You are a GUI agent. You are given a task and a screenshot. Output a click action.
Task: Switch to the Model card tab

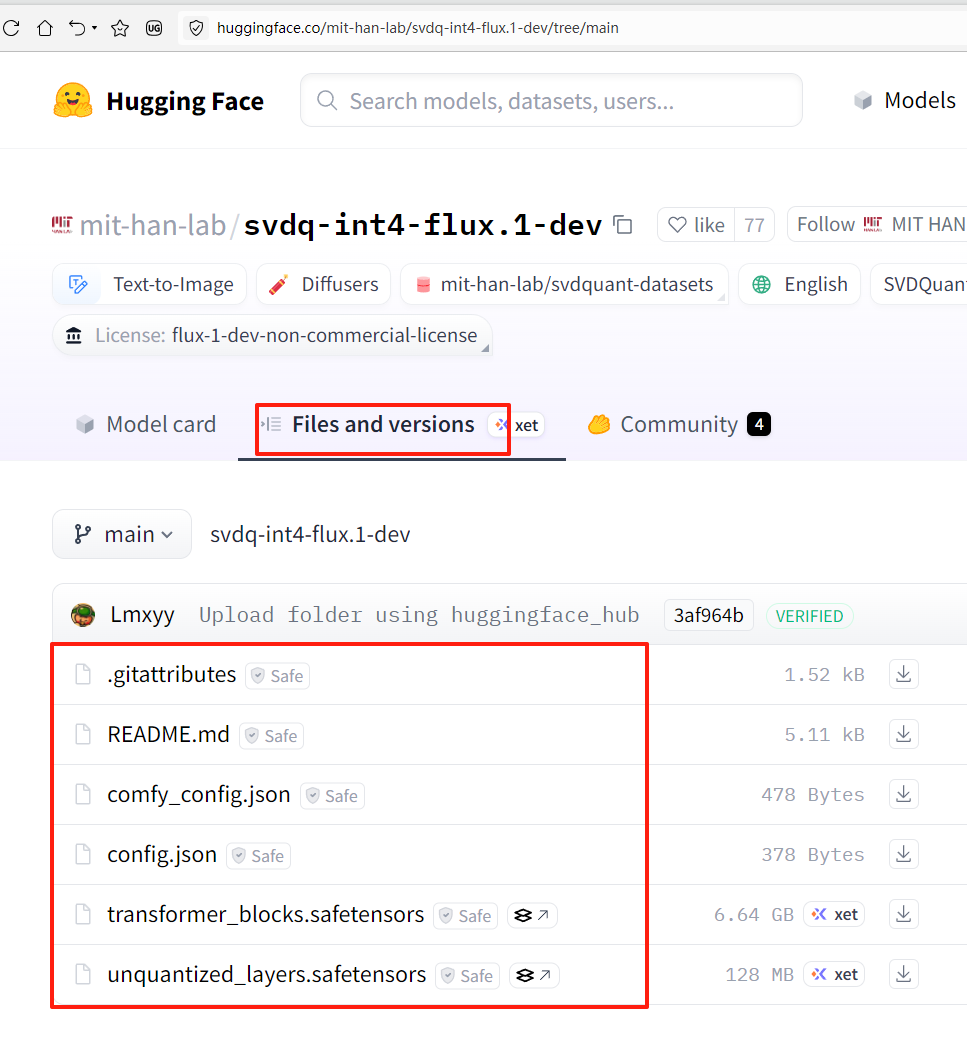pyautogui.click(x=146, y=424)
